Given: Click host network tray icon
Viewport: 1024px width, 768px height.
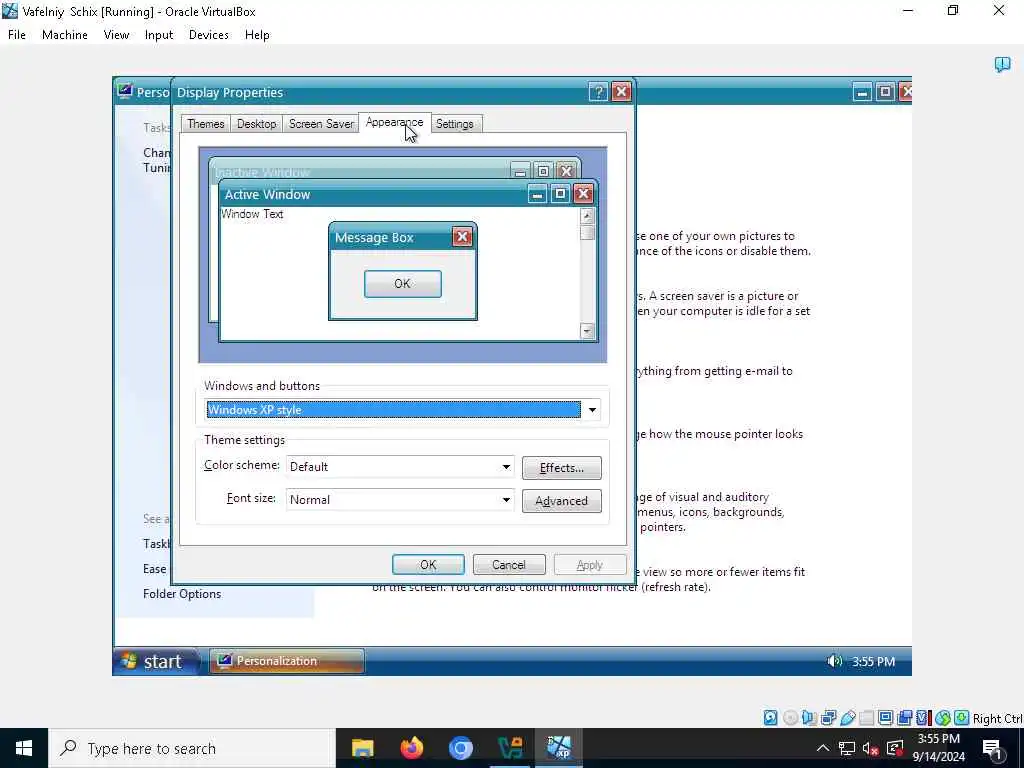Looking at the screenshot, I should tap(847, 748).
